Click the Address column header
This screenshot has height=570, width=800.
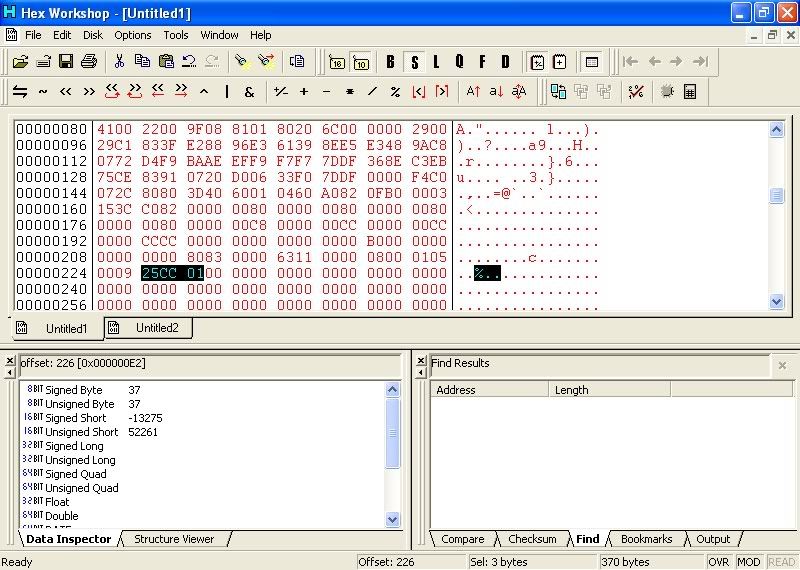(490, 390)
